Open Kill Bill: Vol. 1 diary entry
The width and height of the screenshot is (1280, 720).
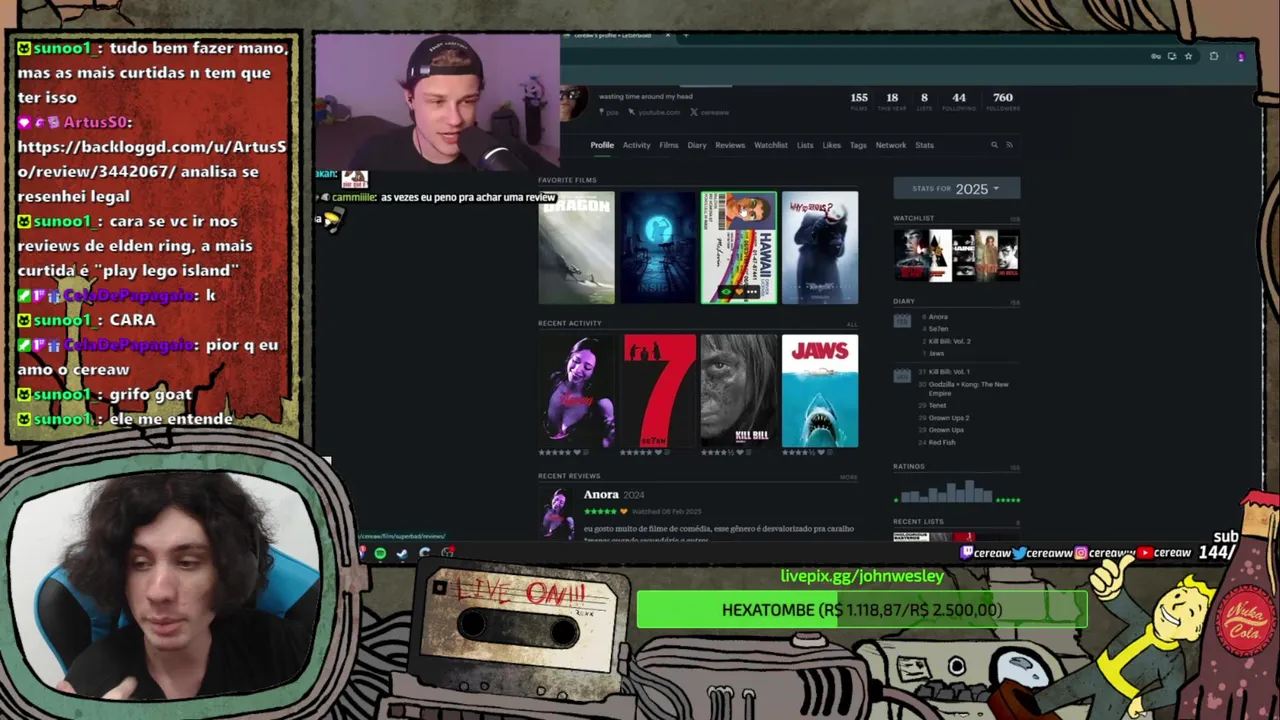(x=950, y=372)
